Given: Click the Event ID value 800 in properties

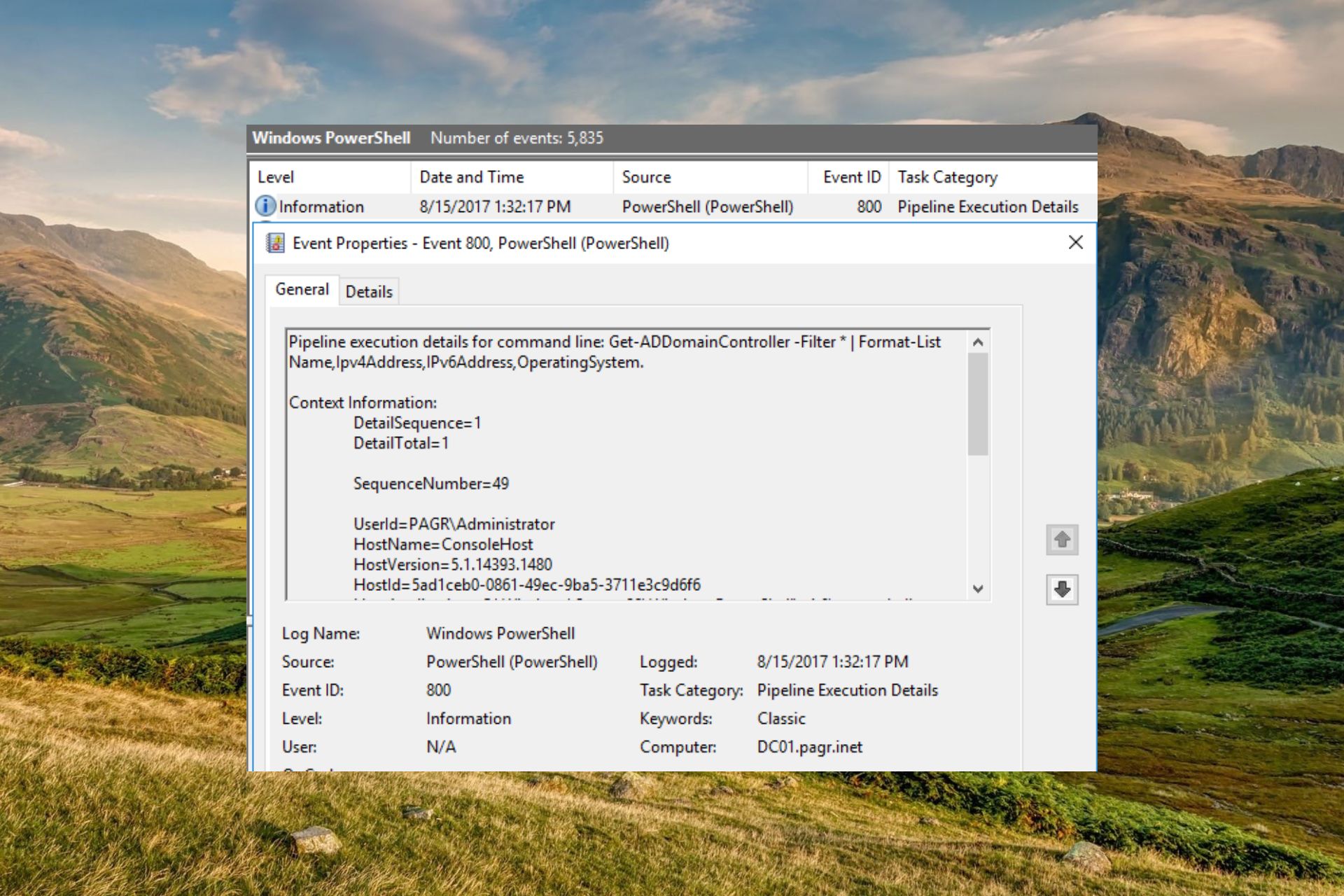Looking at the screenshot, I should [438, 690].
